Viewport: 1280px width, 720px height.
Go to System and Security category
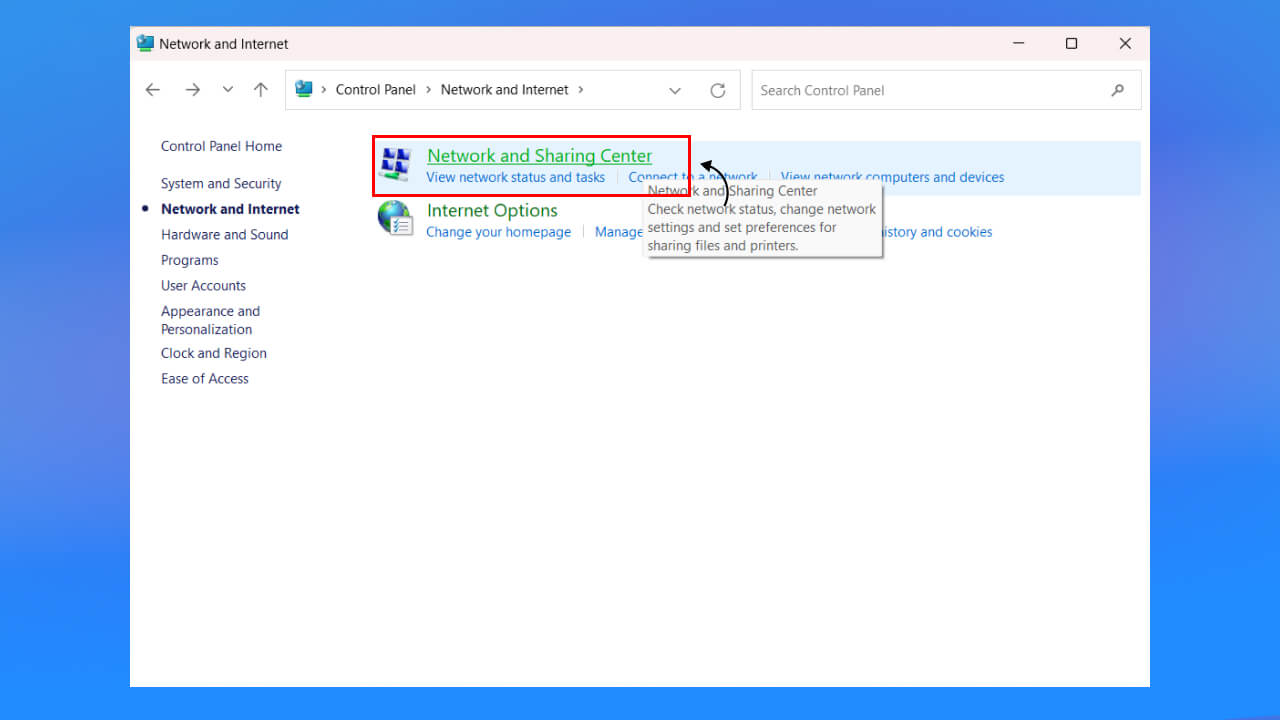pos(221,184)
